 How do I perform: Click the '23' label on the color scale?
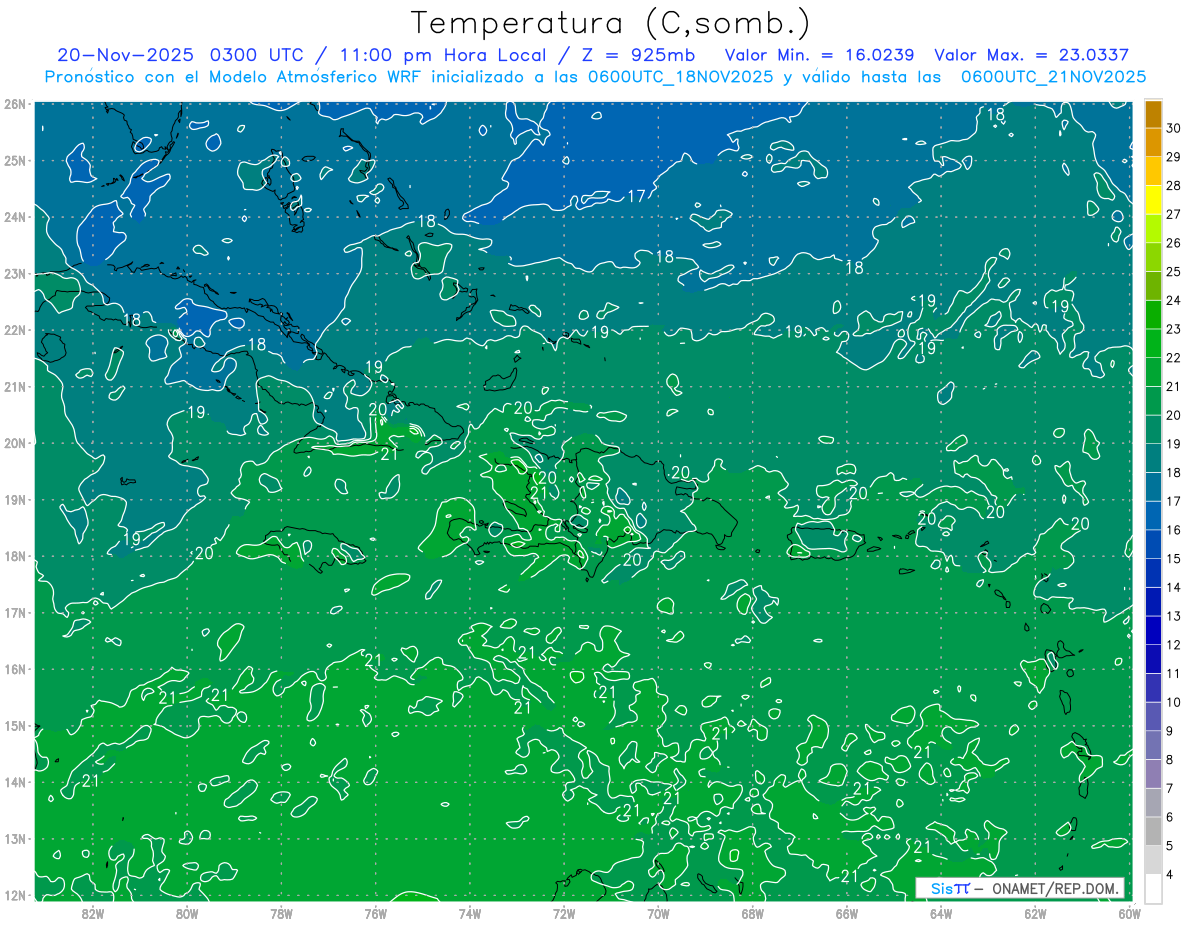1173,329
